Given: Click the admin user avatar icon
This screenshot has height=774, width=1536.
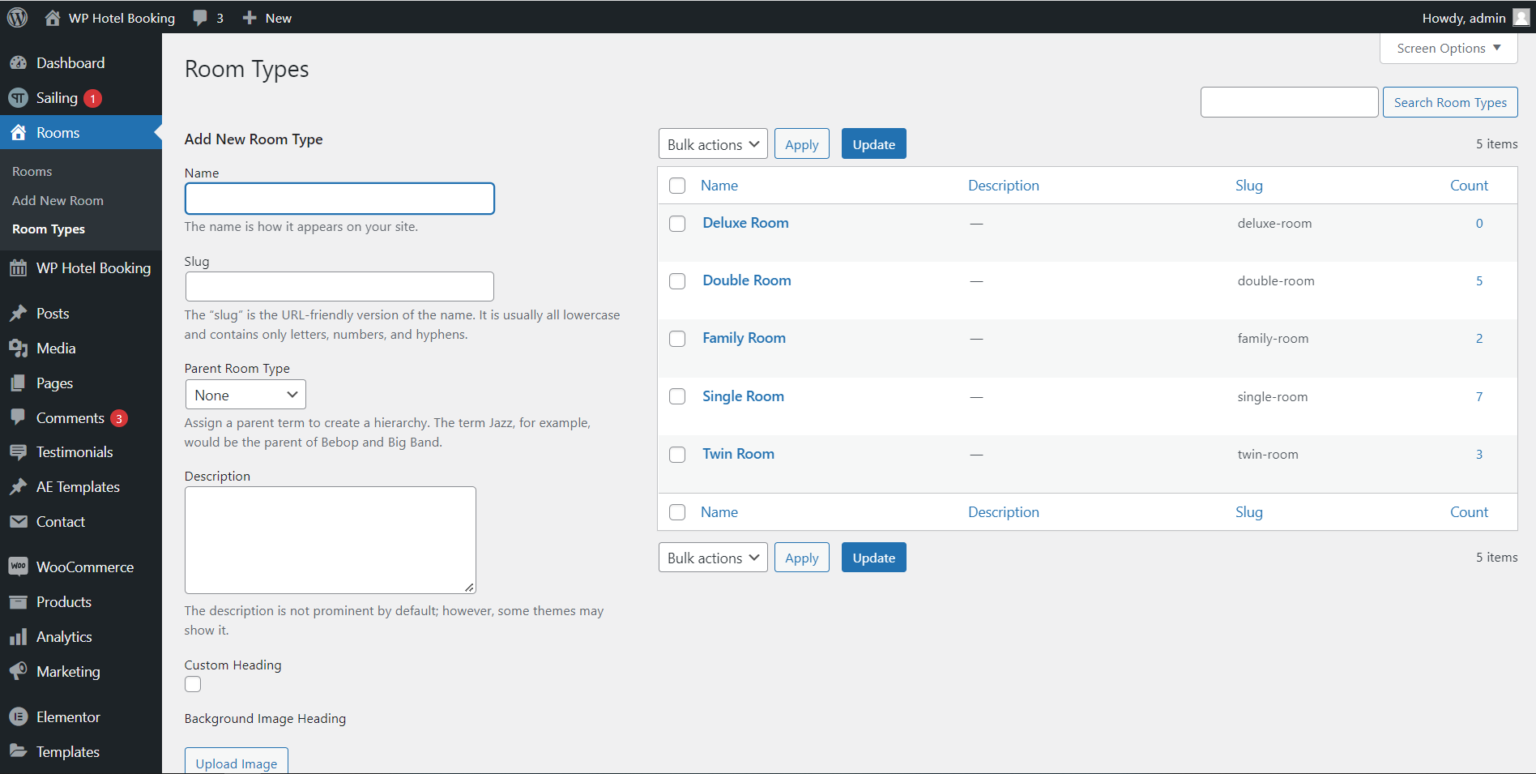Looking at the screenshot, I should [1520, 17].
